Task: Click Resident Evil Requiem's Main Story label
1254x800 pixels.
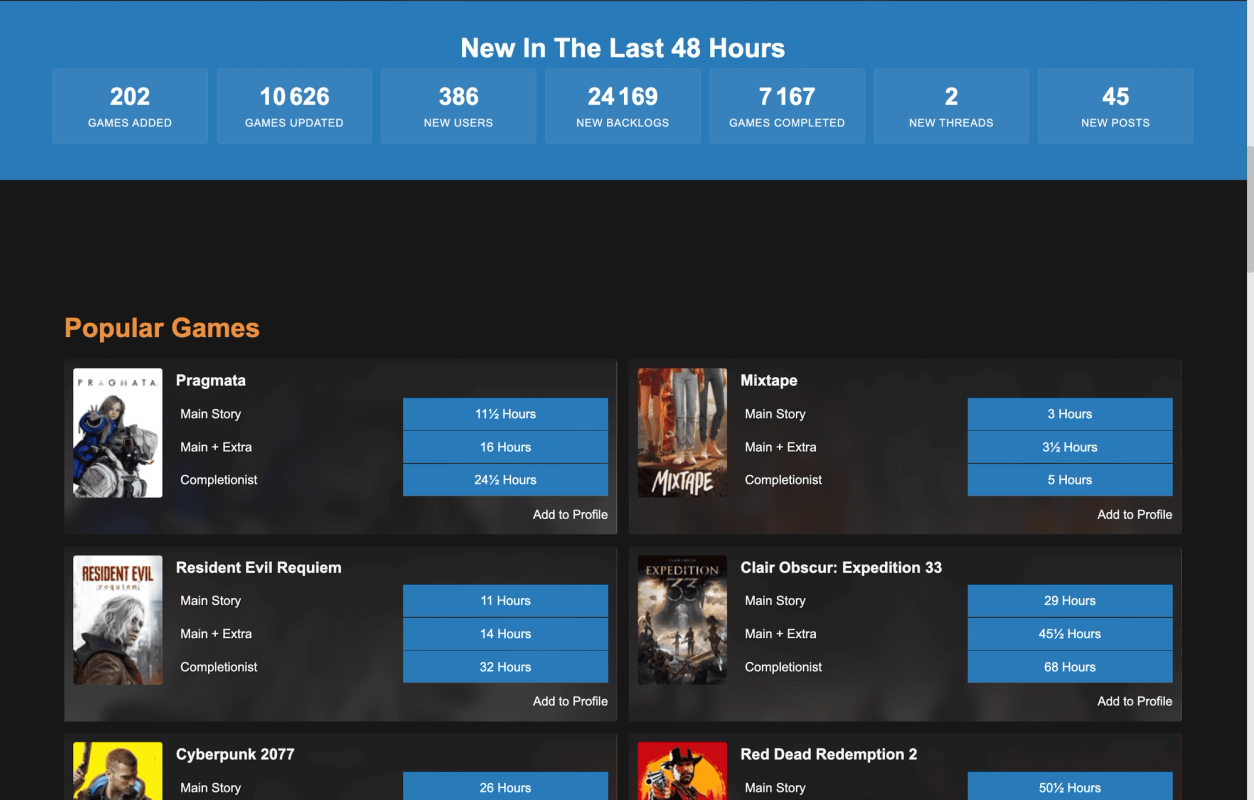Action: (210, 601)
